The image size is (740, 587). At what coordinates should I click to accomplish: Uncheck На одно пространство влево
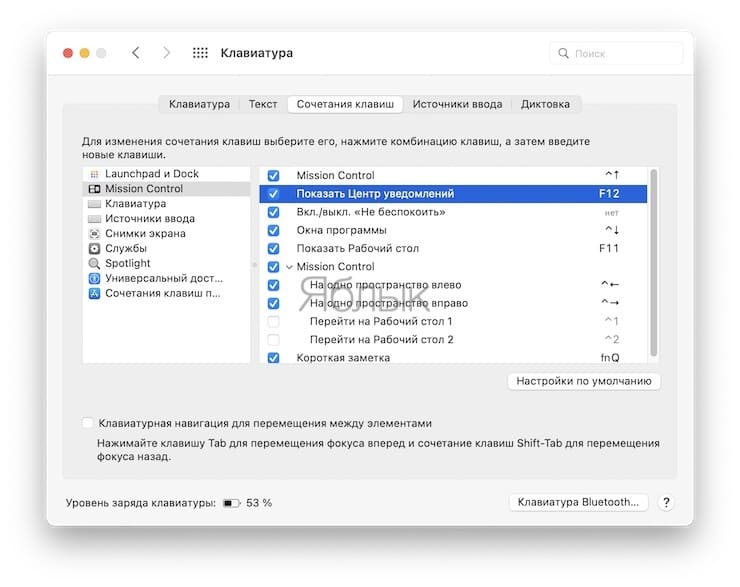tap(273, 285)
